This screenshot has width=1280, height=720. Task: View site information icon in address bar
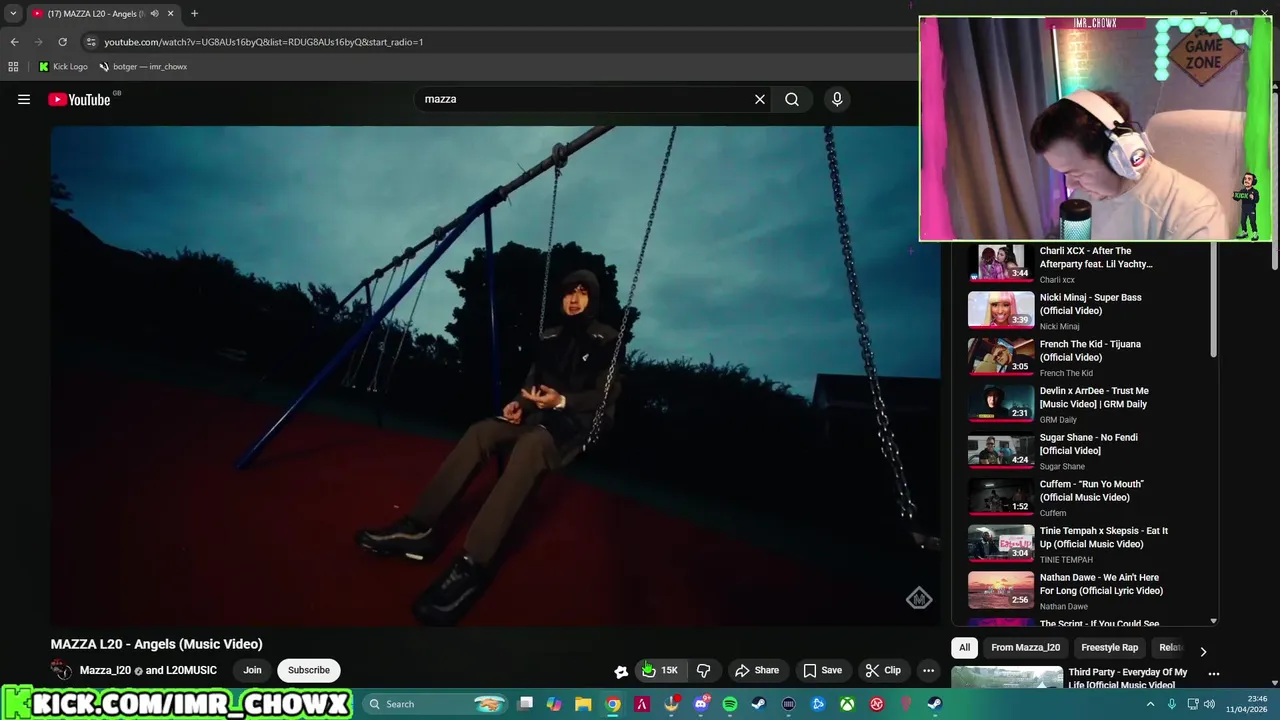click(x=91, y=42)
